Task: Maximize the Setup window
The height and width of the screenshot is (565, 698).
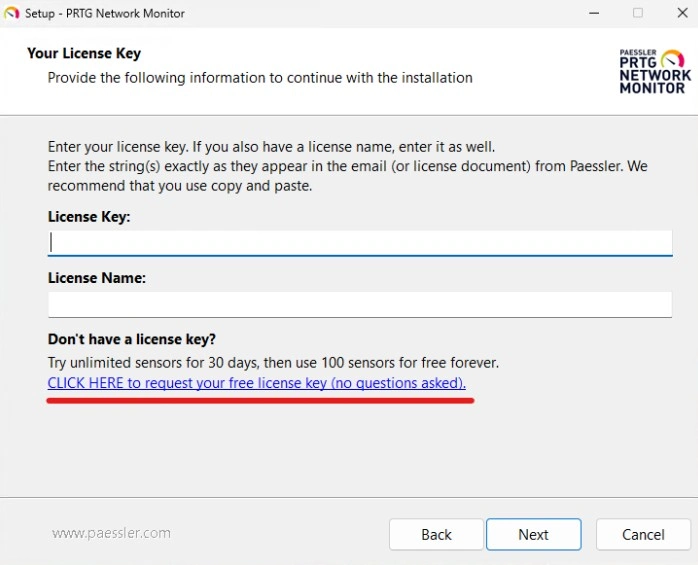Action: point(638,14)
